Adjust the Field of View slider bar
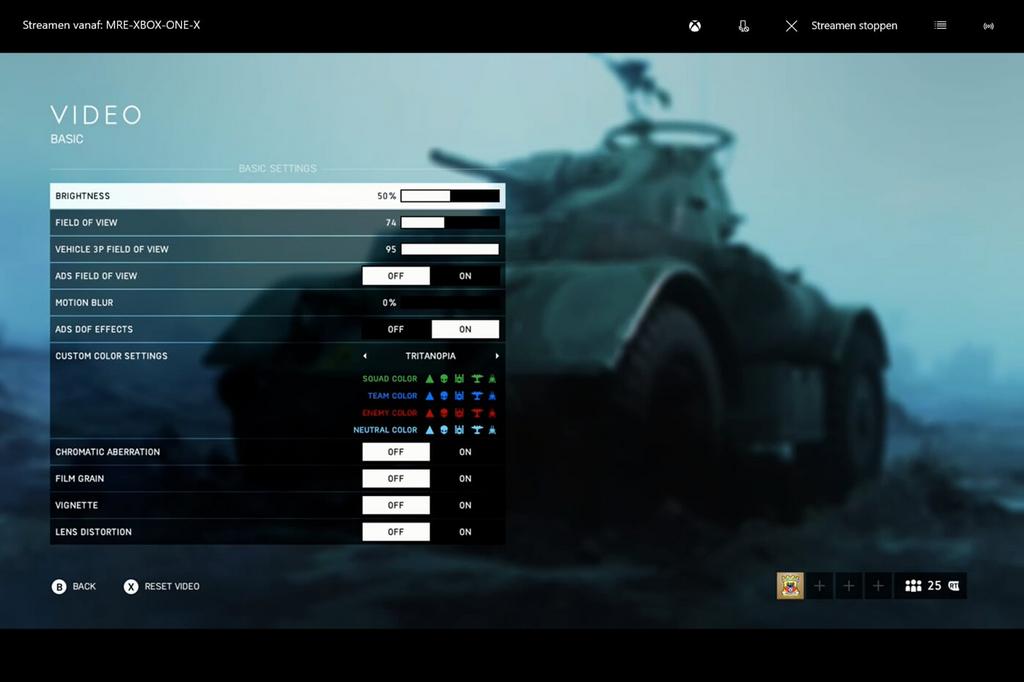Screen dimensions: 1024x682 tap(450, 223)
